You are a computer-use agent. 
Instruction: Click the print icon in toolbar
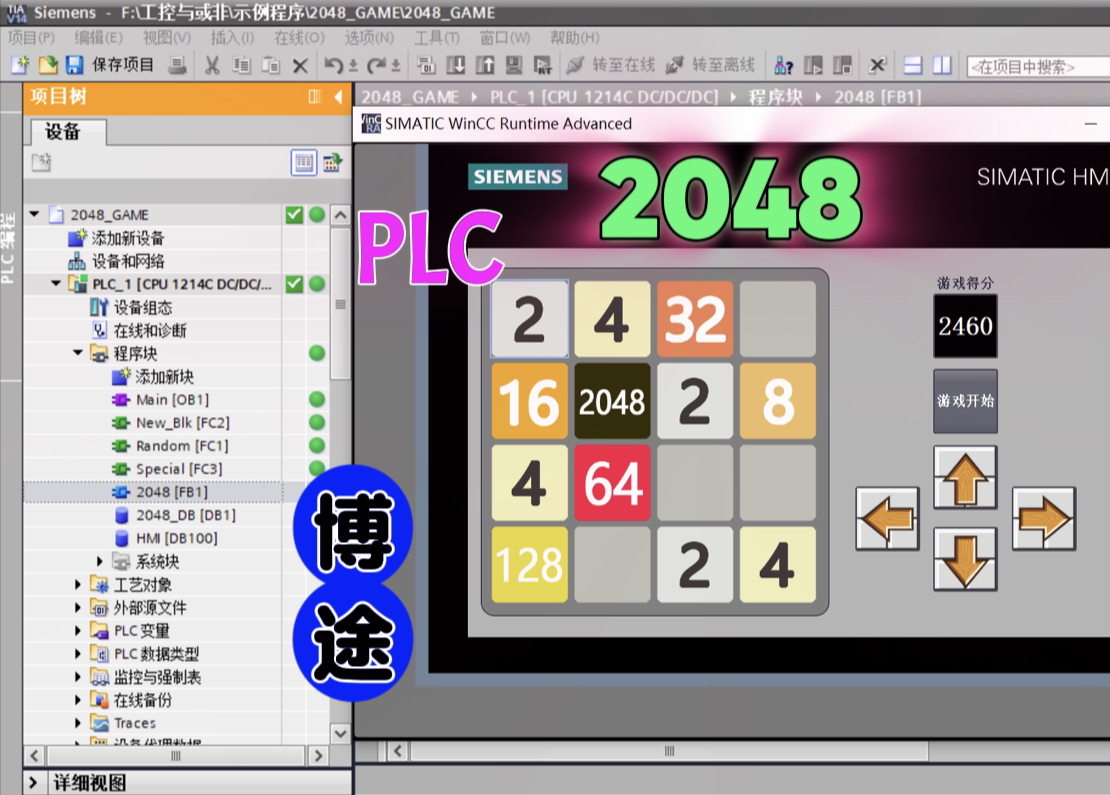tap(178, 66)
